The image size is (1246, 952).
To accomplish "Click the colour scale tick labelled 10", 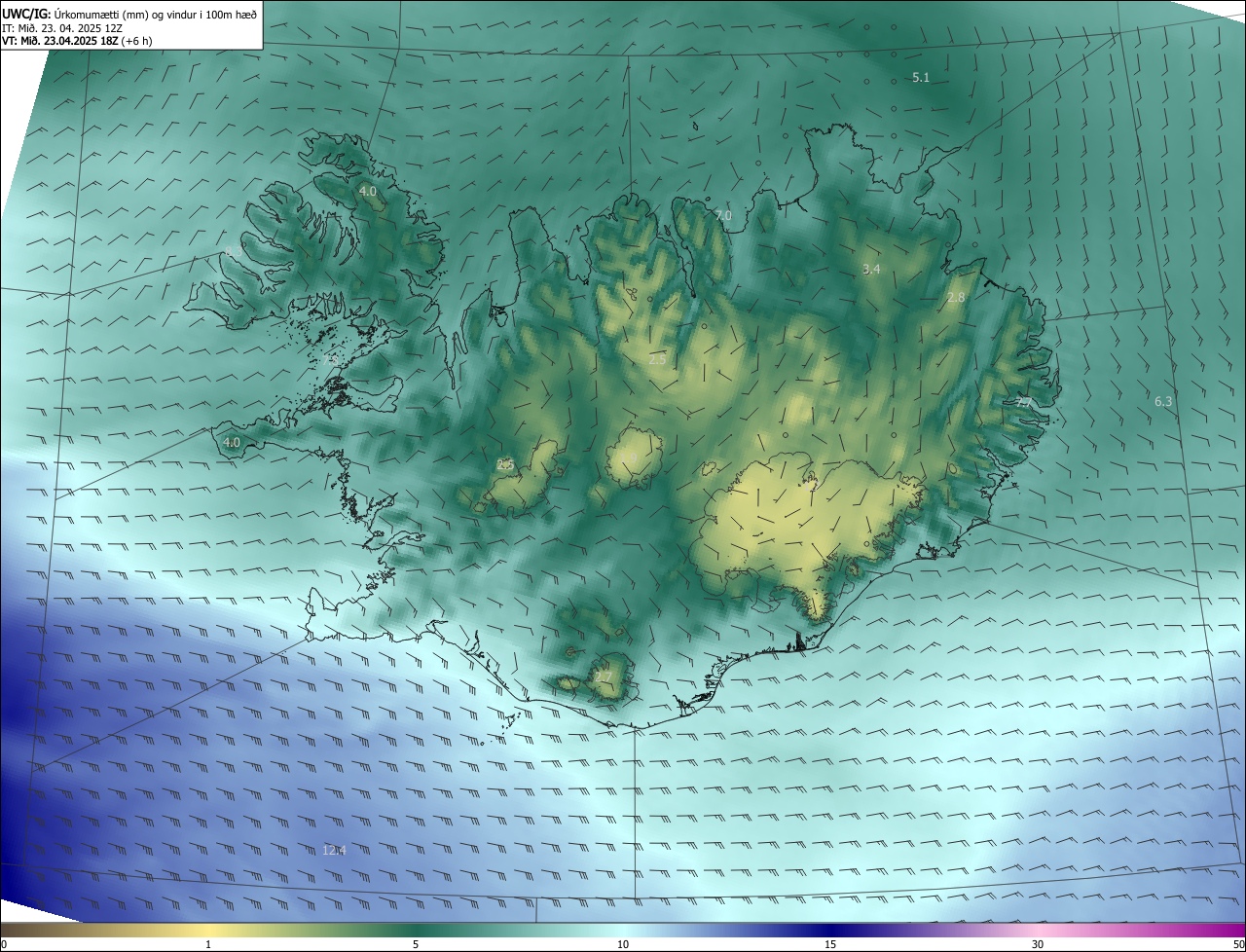I will coord(623,944).
